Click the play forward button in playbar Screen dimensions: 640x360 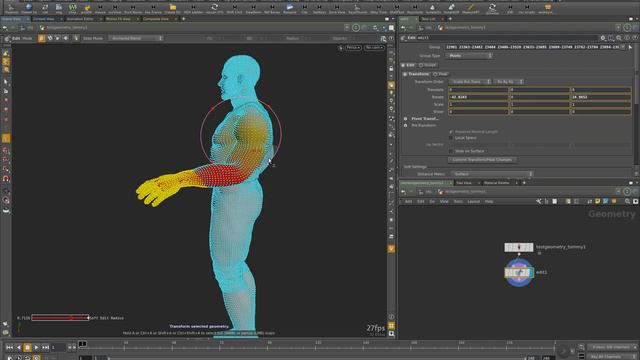click(x=36, y=347)
